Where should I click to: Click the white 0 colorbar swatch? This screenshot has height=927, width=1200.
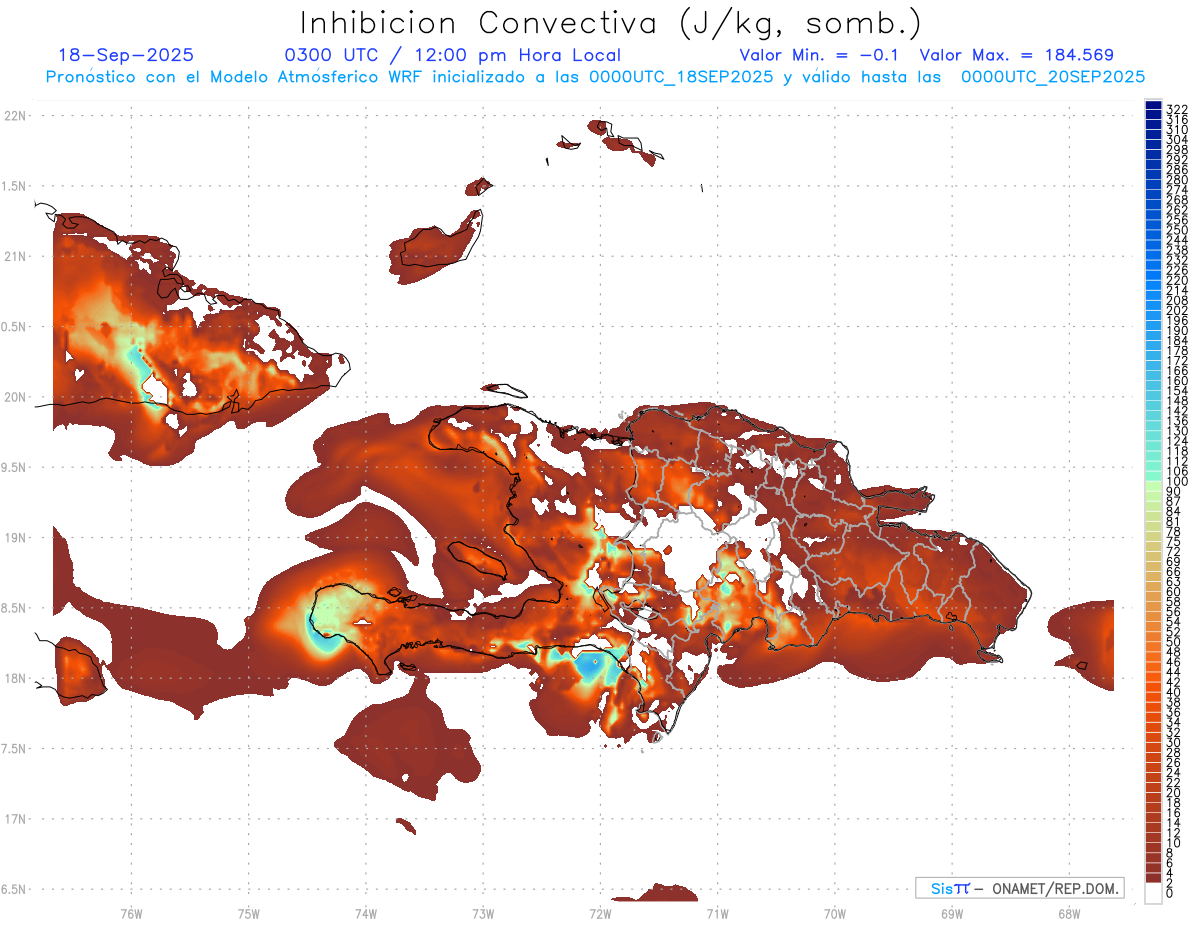click(1154, 893)
